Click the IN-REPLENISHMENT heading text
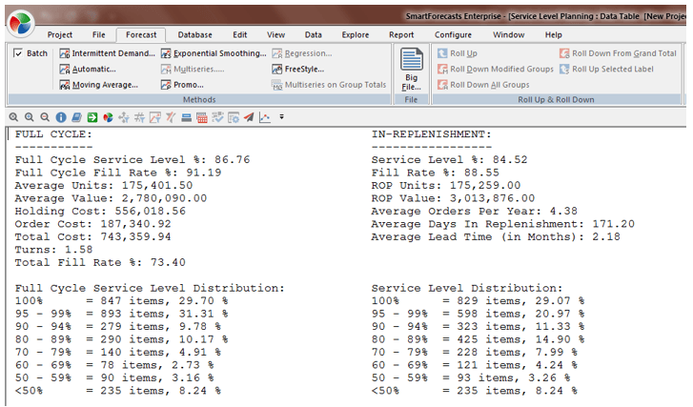Image resolution: width=693 pixels, height=407 pixels. click(431, 134)
